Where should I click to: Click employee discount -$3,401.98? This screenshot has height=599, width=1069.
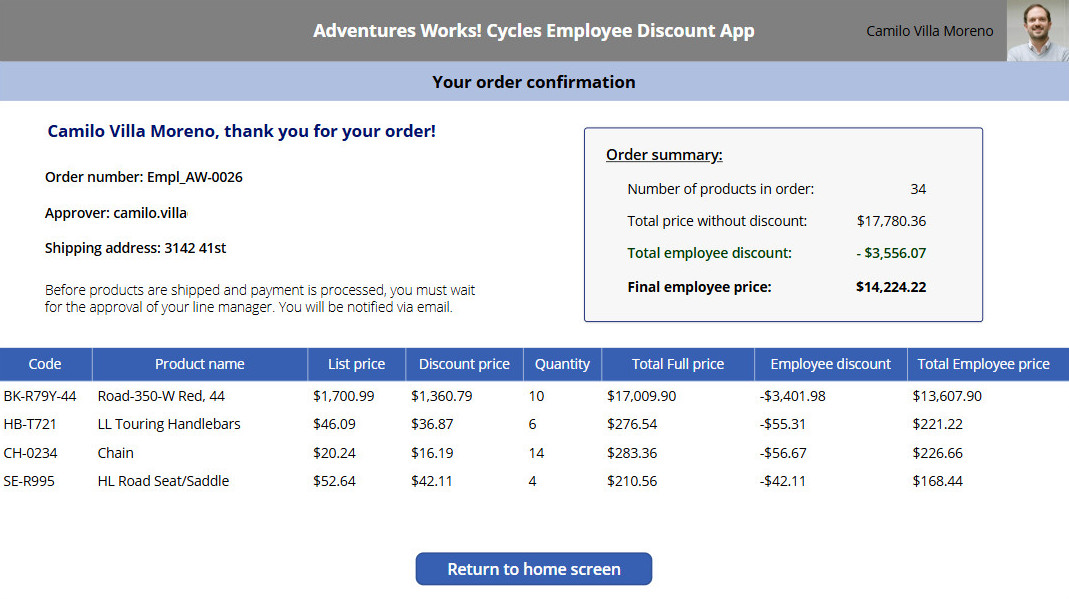[792, 396]
